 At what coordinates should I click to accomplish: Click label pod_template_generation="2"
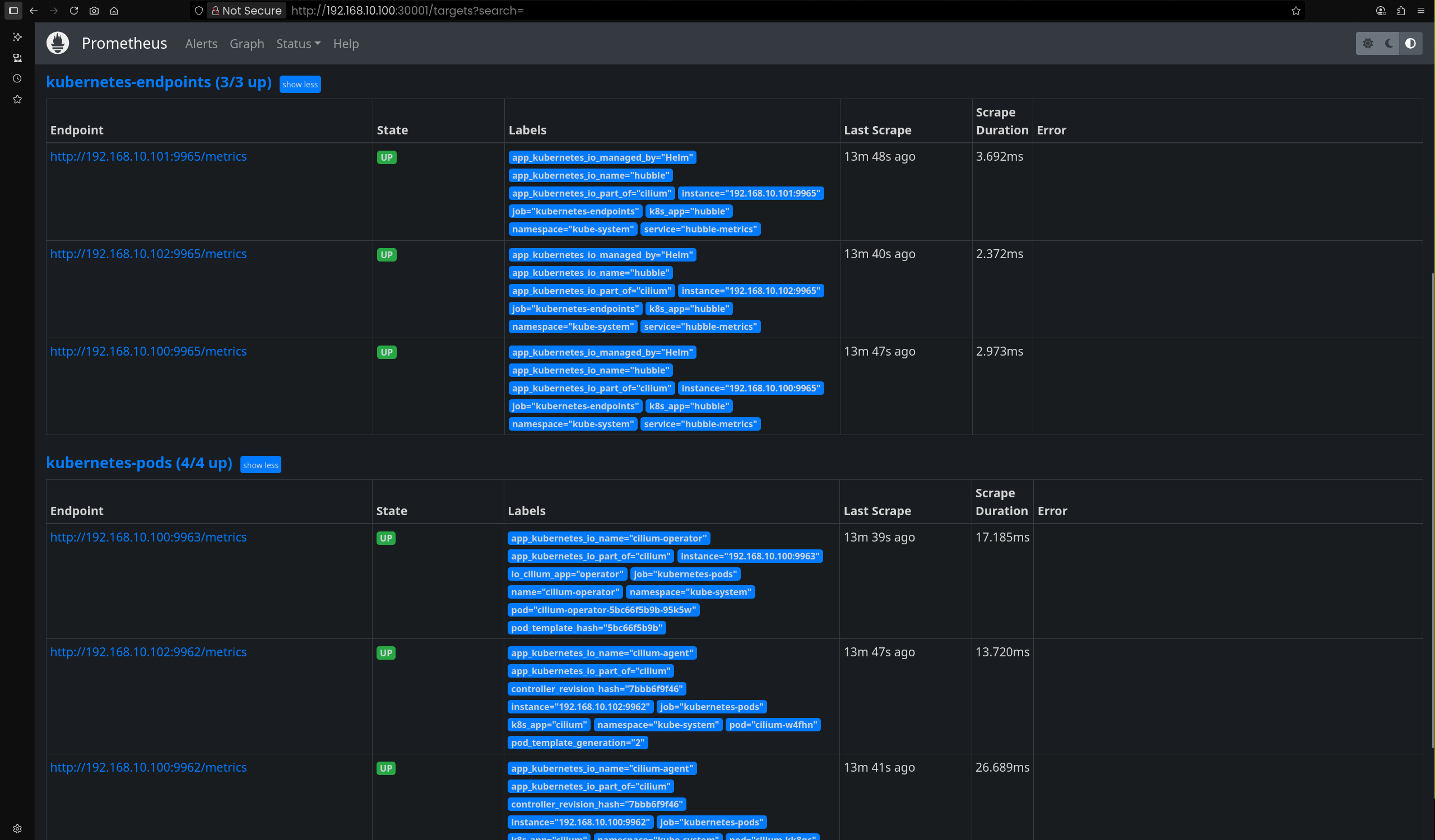[577, 743]
